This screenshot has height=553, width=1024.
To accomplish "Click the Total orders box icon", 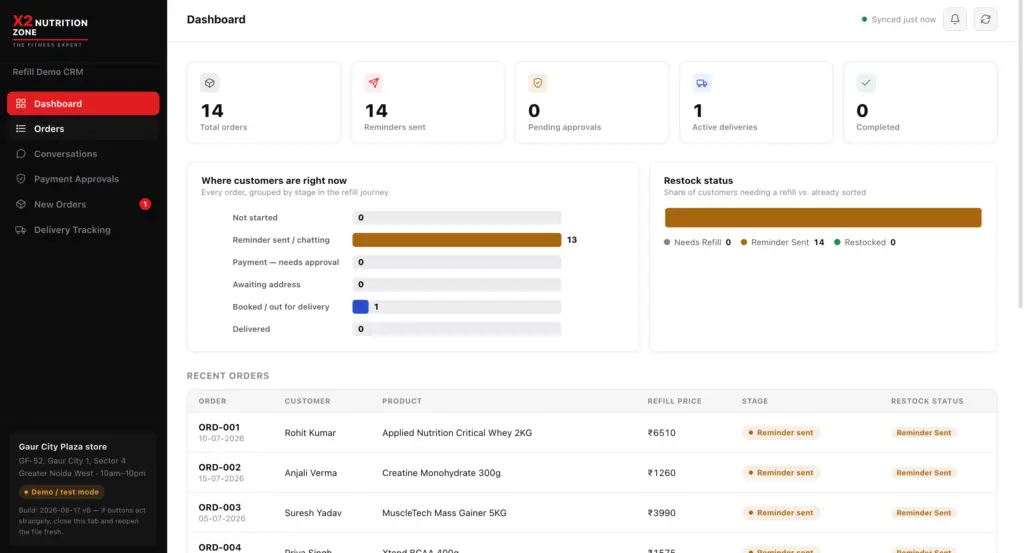I will [x=210, y=83].
